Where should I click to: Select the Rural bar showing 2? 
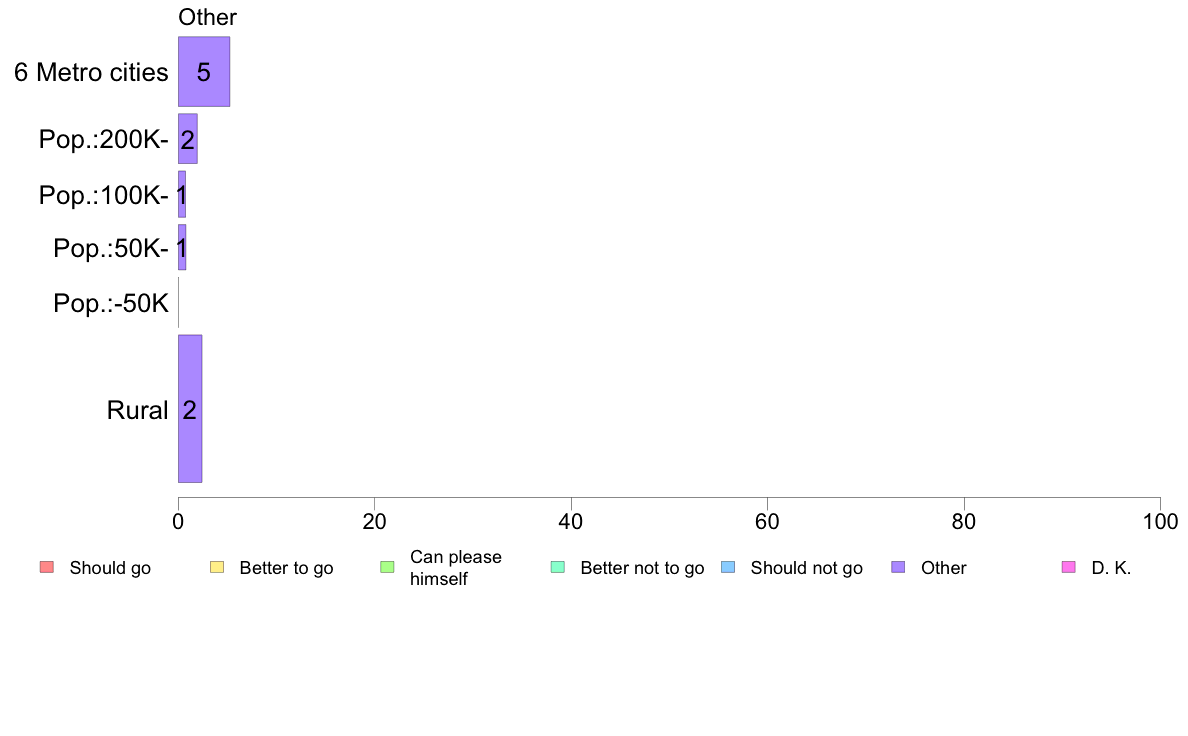point(190,409)
